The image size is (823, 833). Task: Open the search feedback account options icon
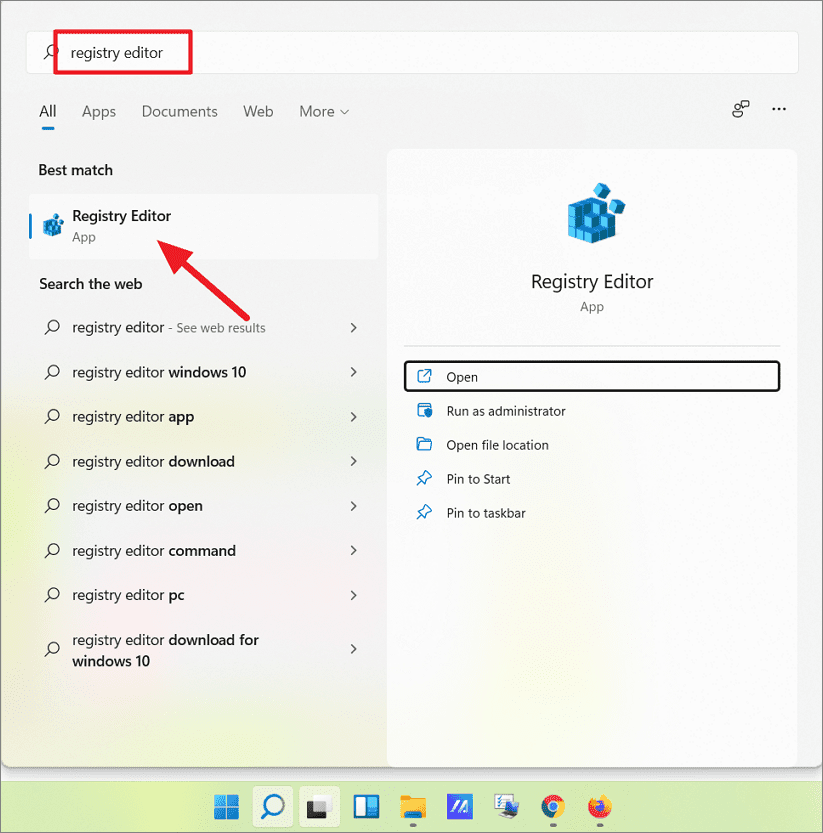point(740,110)
